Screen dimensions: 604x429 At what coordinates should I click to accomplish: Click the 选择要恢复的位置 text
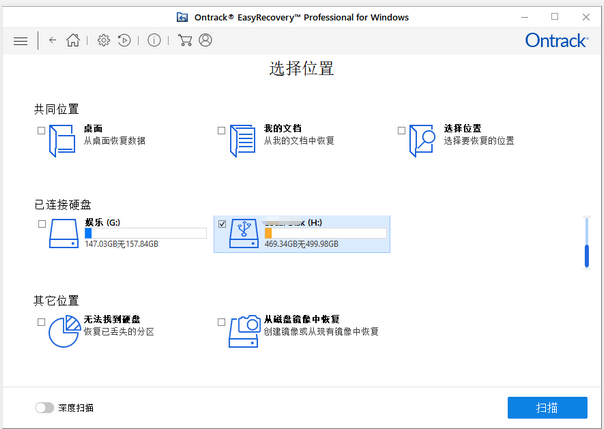pos(479,141)
